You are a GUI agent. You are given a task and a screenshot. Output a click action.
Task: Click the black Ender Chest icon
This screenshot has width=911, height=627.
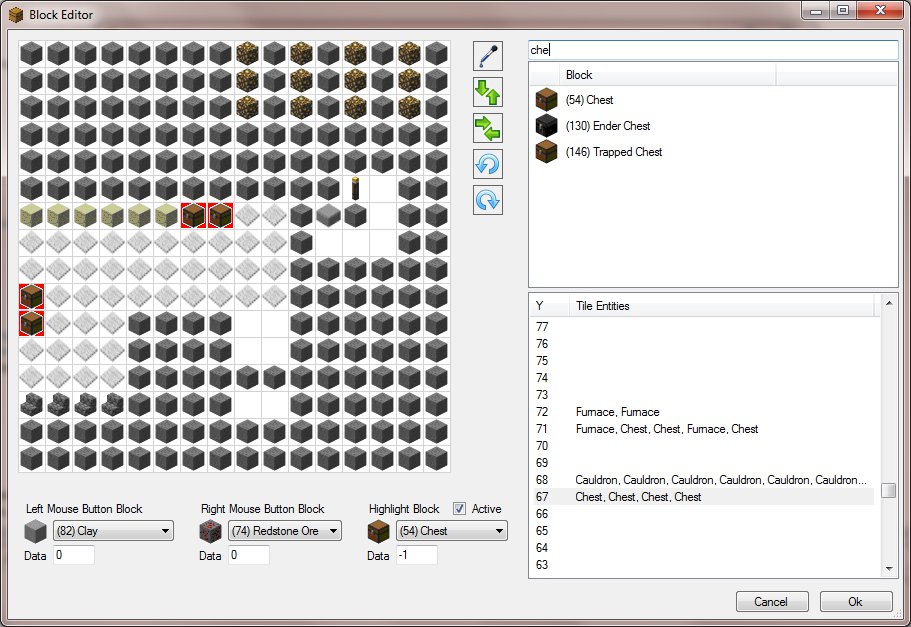point(546,126)
